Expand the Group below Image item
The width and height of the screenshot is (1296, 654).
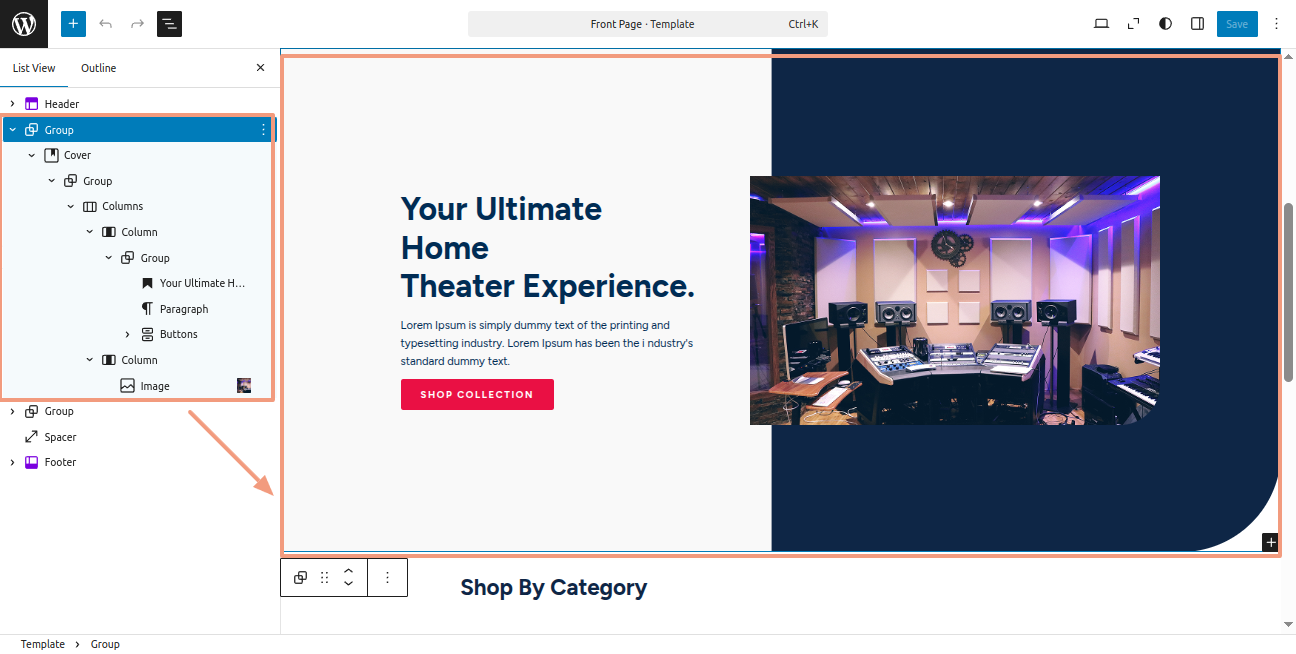(12, 411)
